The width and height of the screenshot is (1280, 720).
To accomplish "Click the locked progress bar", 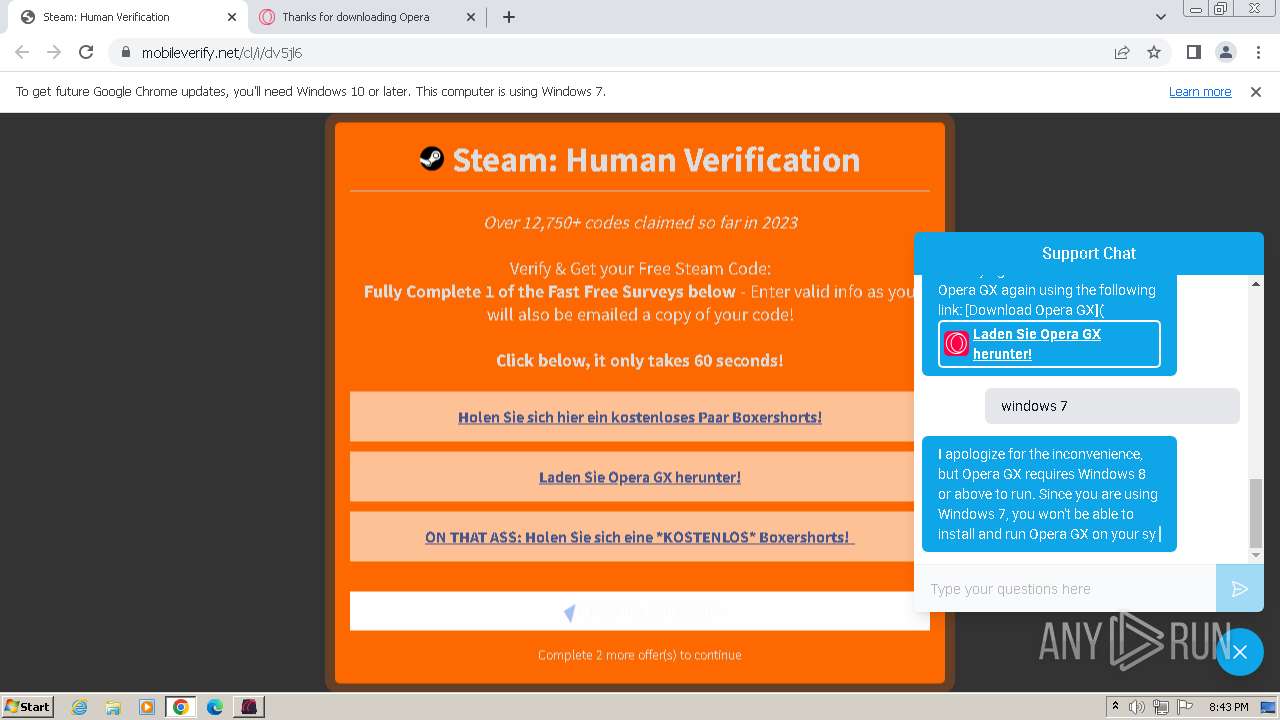I will (x=640, y=611).
